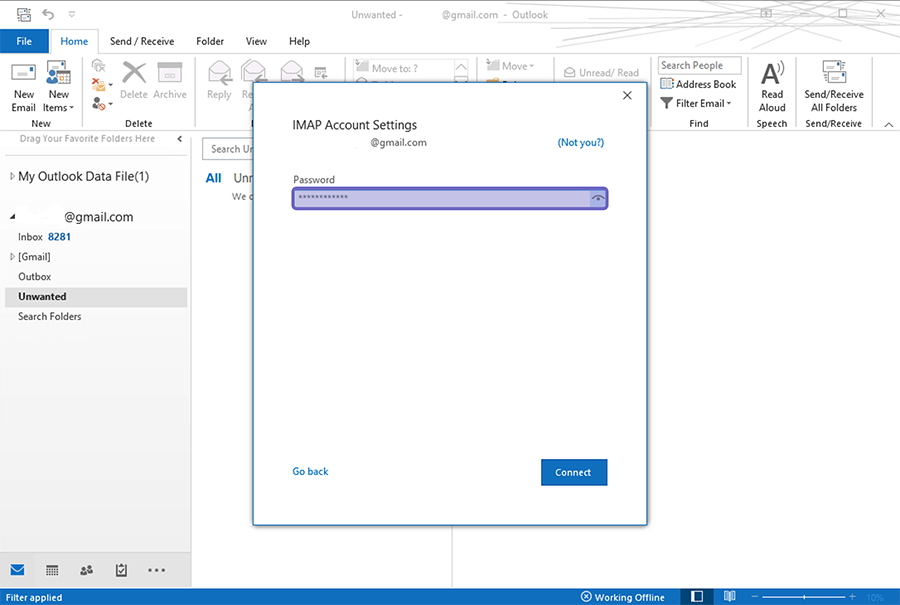Click the All filter in message list
Image resolution: width=900 pixels, height=605 pixels.
click(214, 178)
